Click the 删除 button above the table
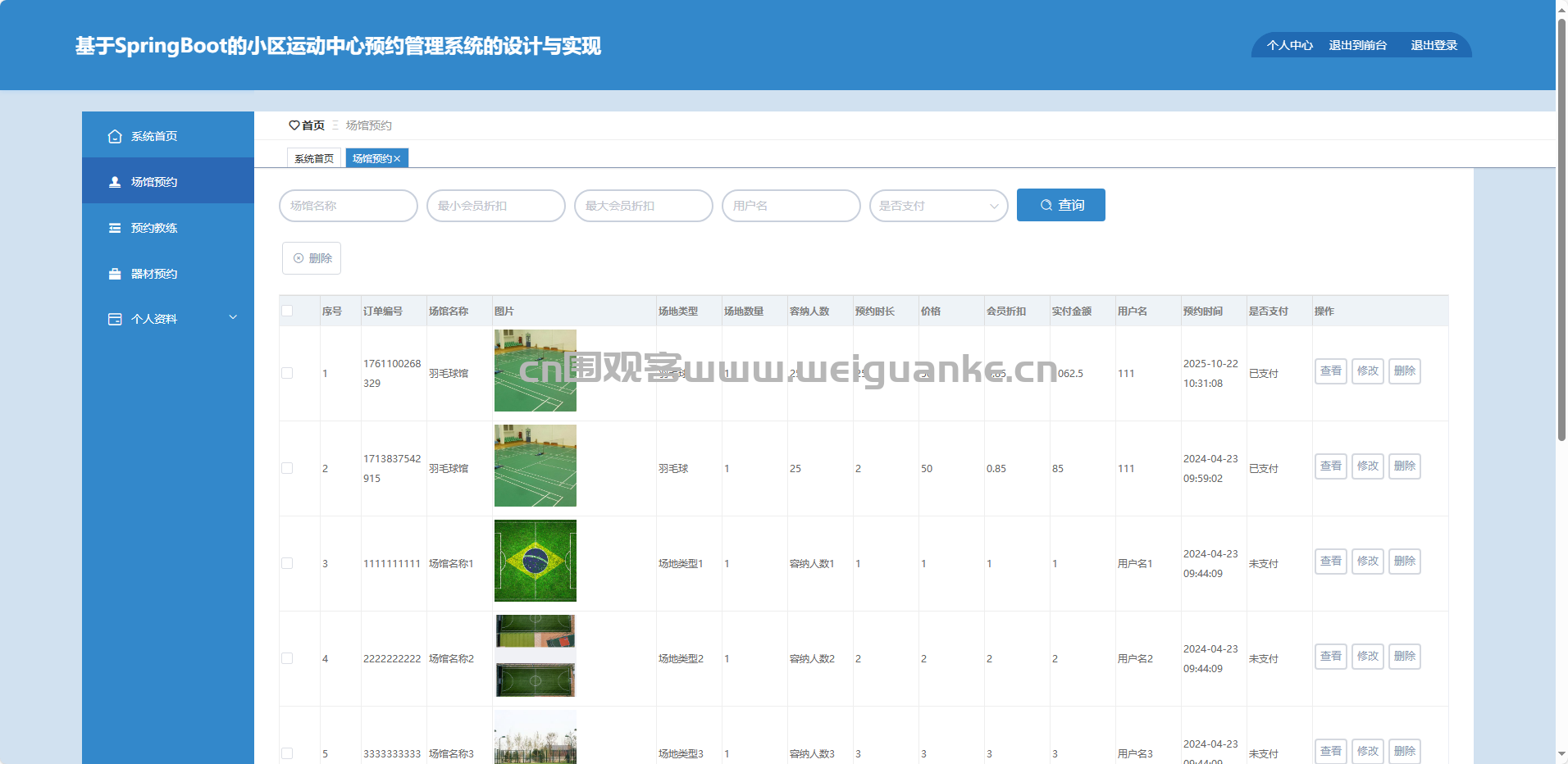This screenshot has height=764, width=1568. click(312, 258)
